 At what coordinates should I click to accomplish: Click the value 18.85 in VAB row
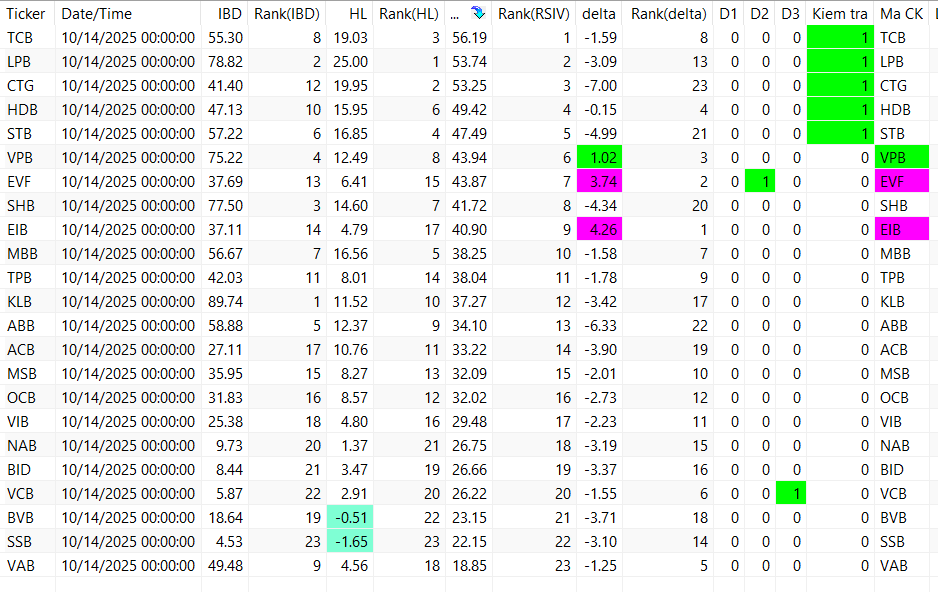click(470, 565)
